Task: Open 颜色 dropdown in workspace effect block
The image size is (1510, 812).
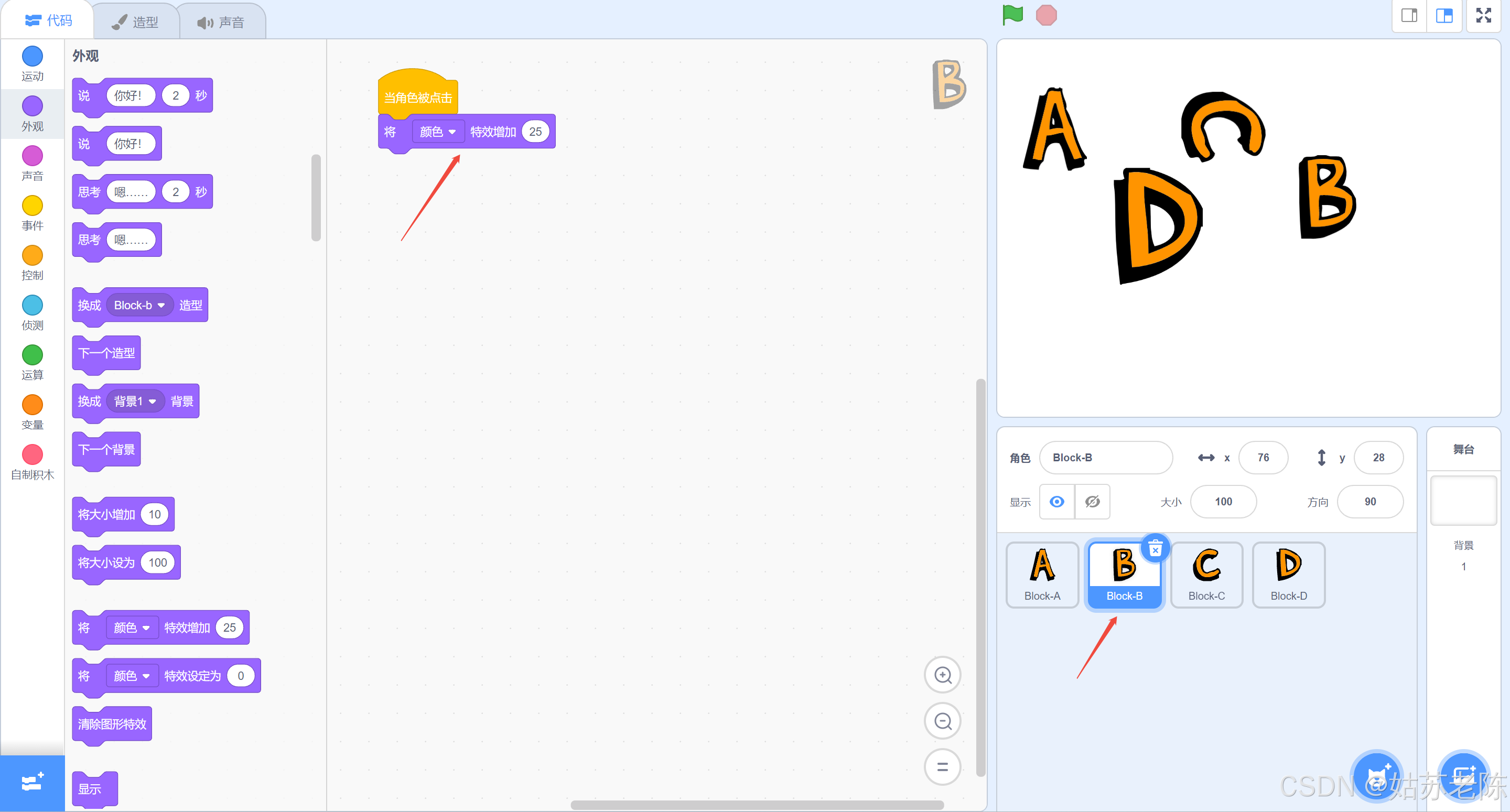Action: [437, 132]
